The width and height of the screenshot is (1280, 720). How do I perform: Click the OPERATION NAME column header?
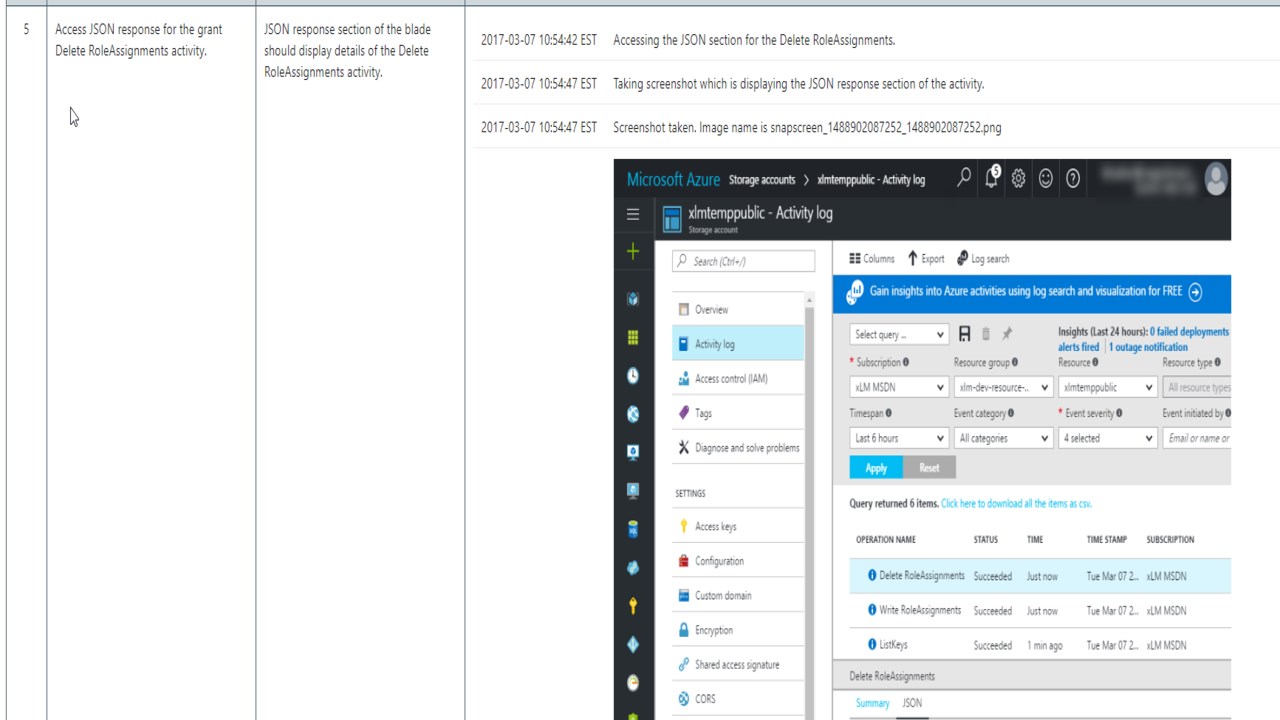pyautogui.click(x=886, y=540)
